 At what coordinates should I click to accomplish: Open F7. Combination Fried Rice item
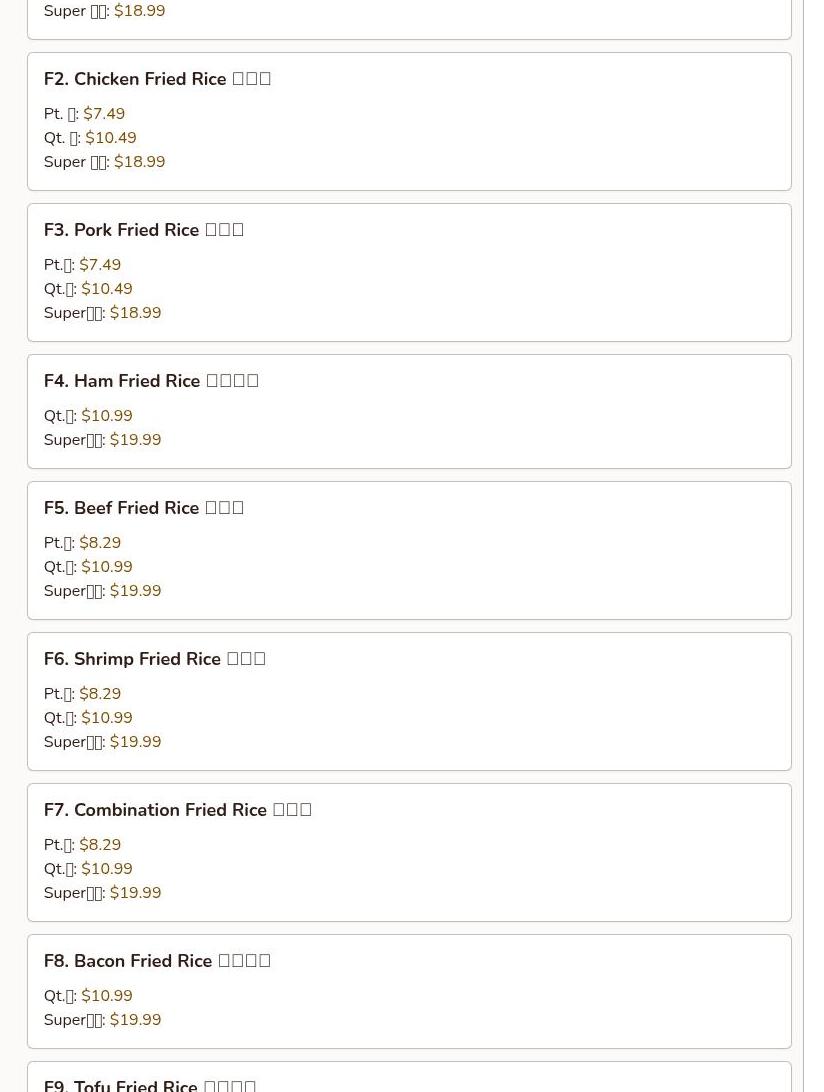pyautogui.click(x=409, y=852)
